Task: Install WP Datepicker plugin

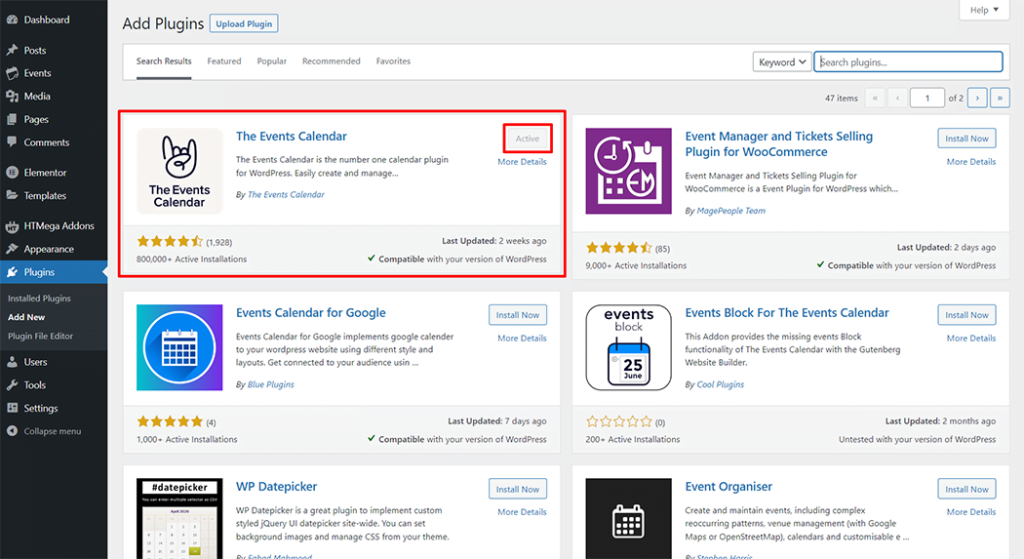Action: (518, 489)
